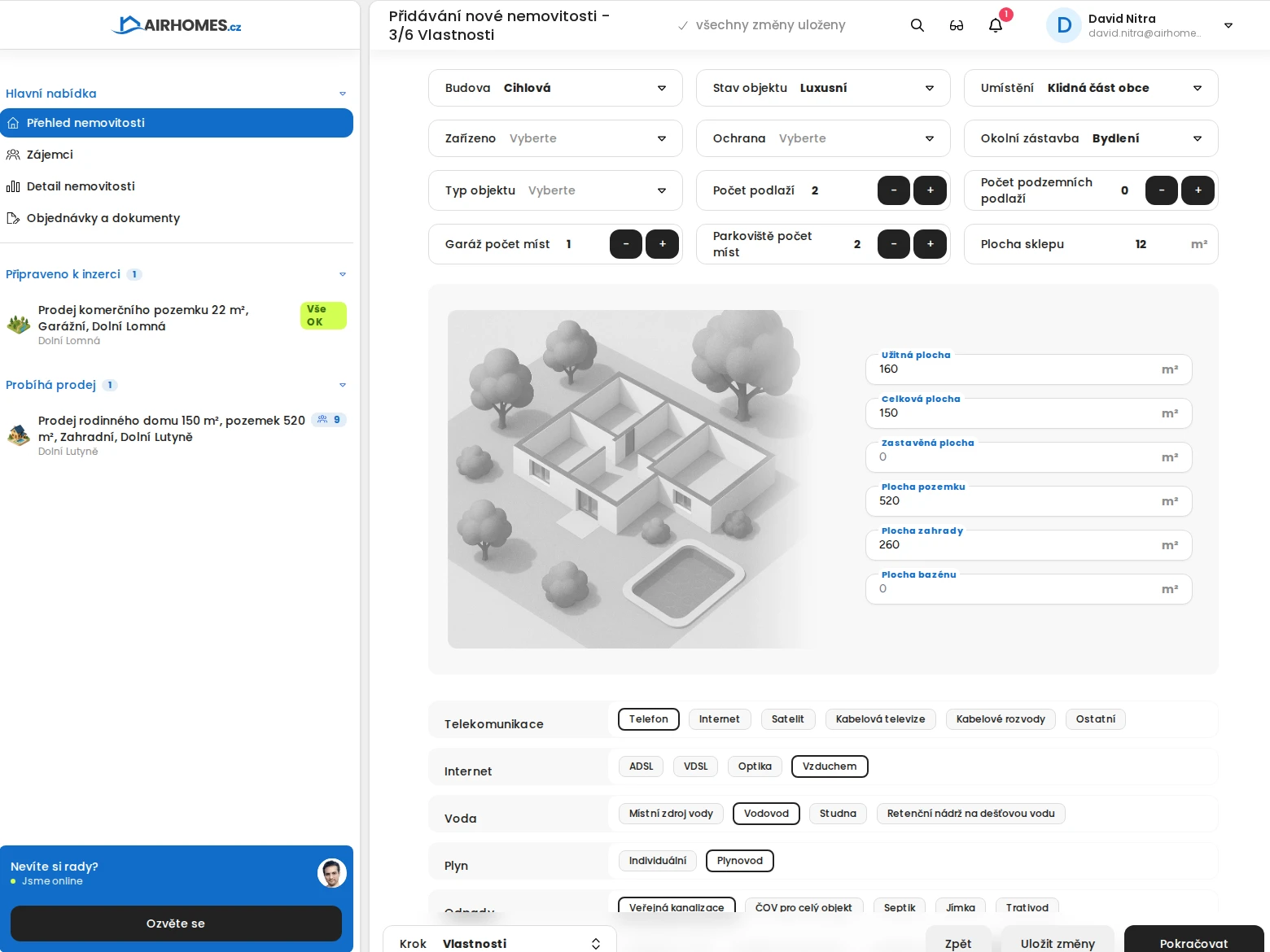Collapse the Probíhá prodej section
This screenshot has width=1270, height=952.
coord(342,385)
